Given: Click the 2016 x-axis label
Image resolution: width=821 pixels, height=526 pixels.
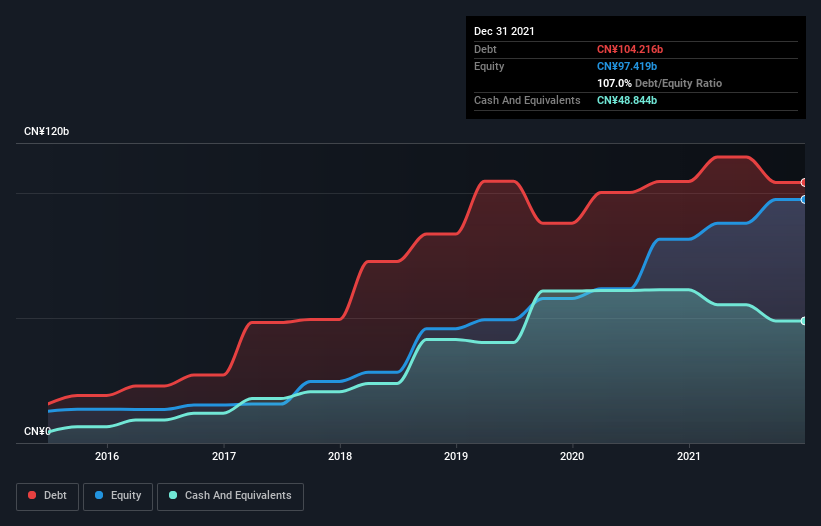Looking at the screenshot, I should pos(107,456).
